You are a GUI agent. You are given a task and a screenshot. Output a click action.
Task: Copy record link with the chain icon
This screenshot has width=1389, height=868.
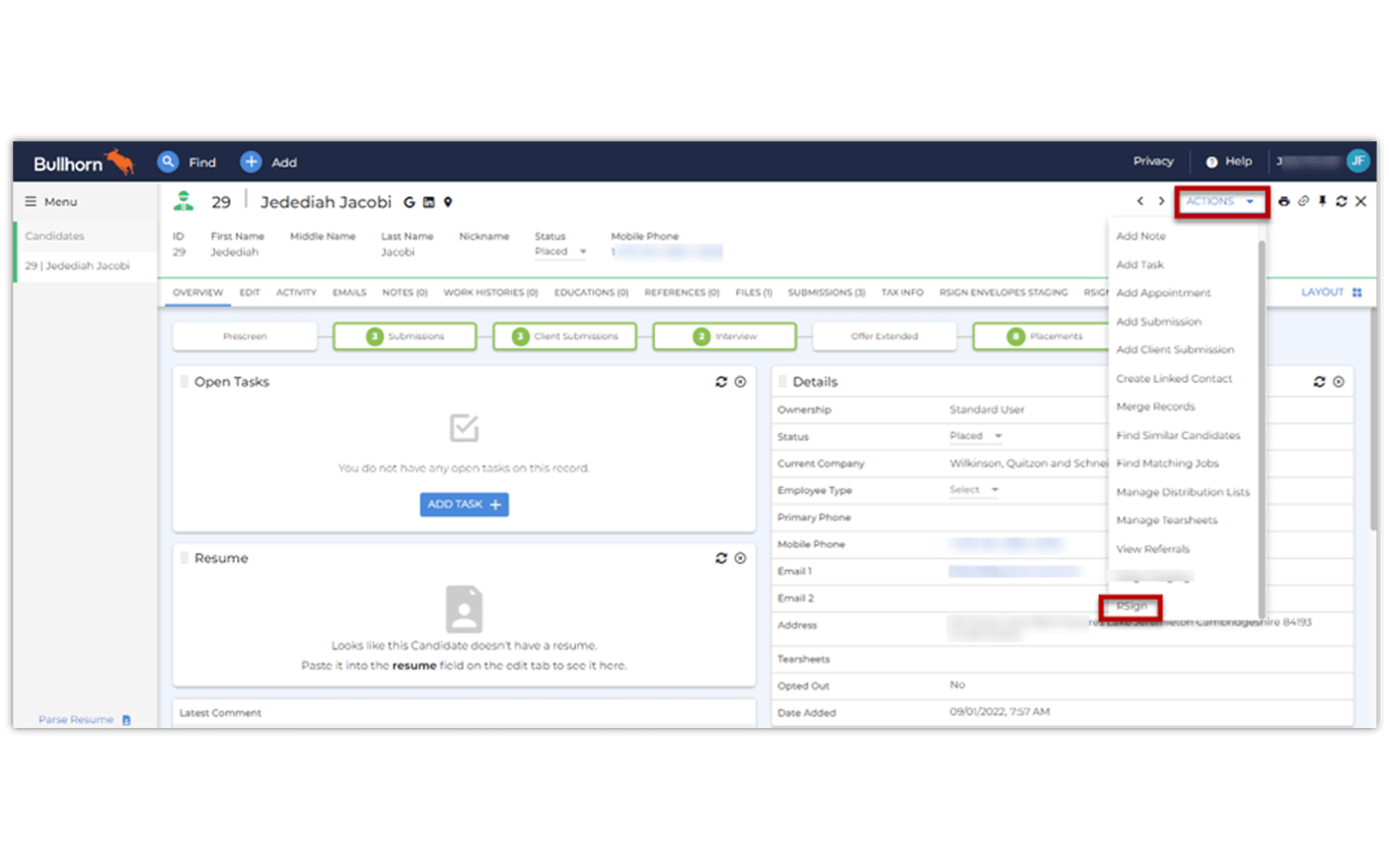[1303, 201]
